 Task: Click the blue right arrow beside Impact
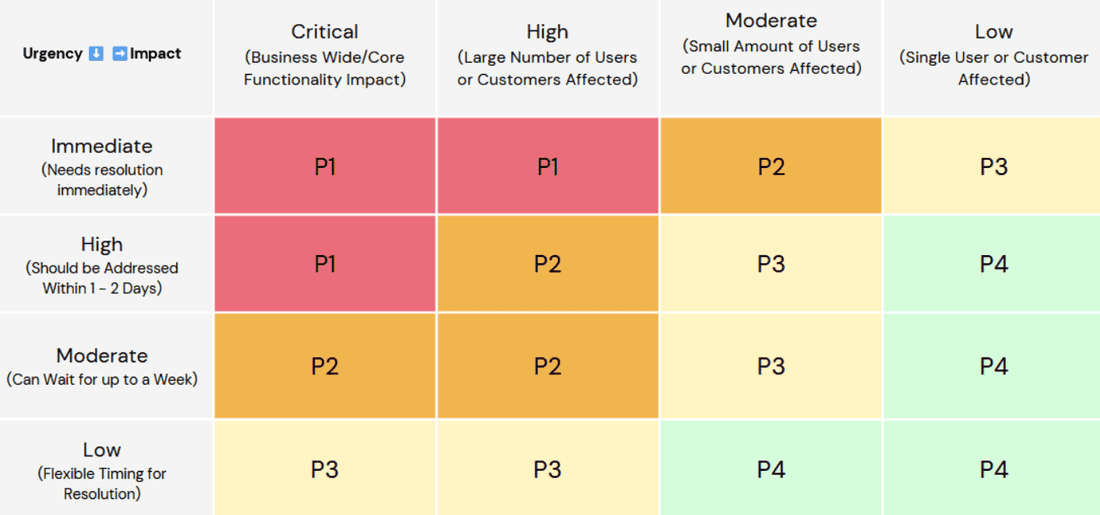(x=119, y=54)
